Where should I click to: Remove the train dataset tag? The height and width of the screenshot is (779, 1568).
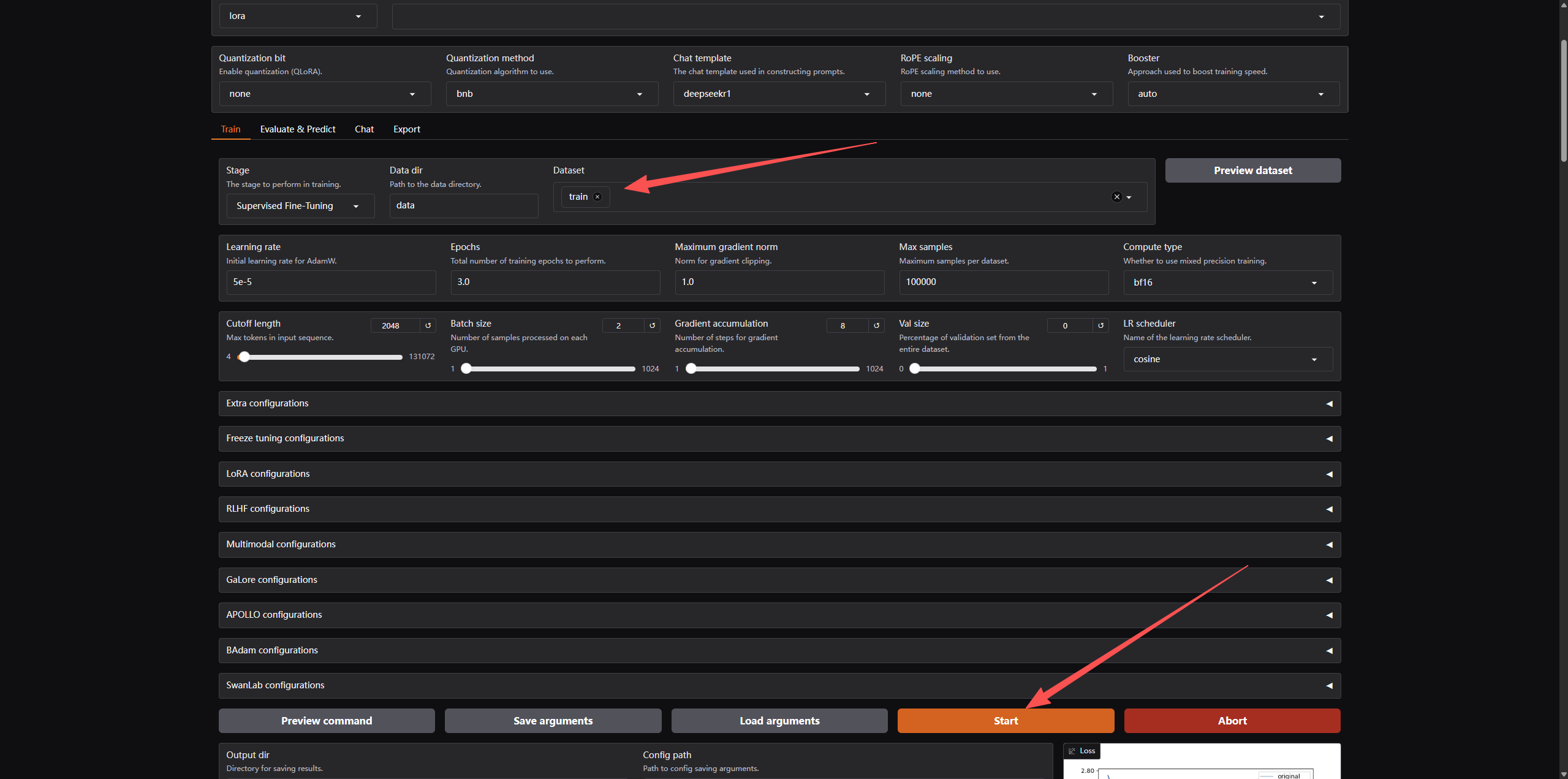(x=597, y=197)
